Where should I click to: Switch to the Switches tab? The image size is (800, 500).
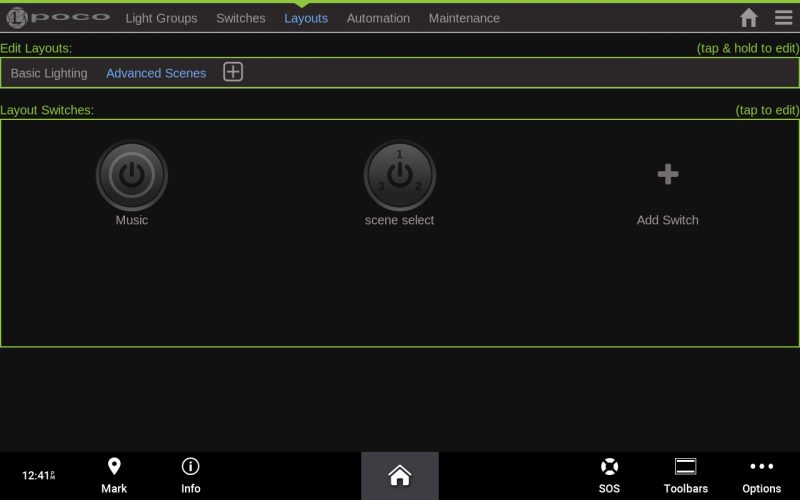[241, 18]
